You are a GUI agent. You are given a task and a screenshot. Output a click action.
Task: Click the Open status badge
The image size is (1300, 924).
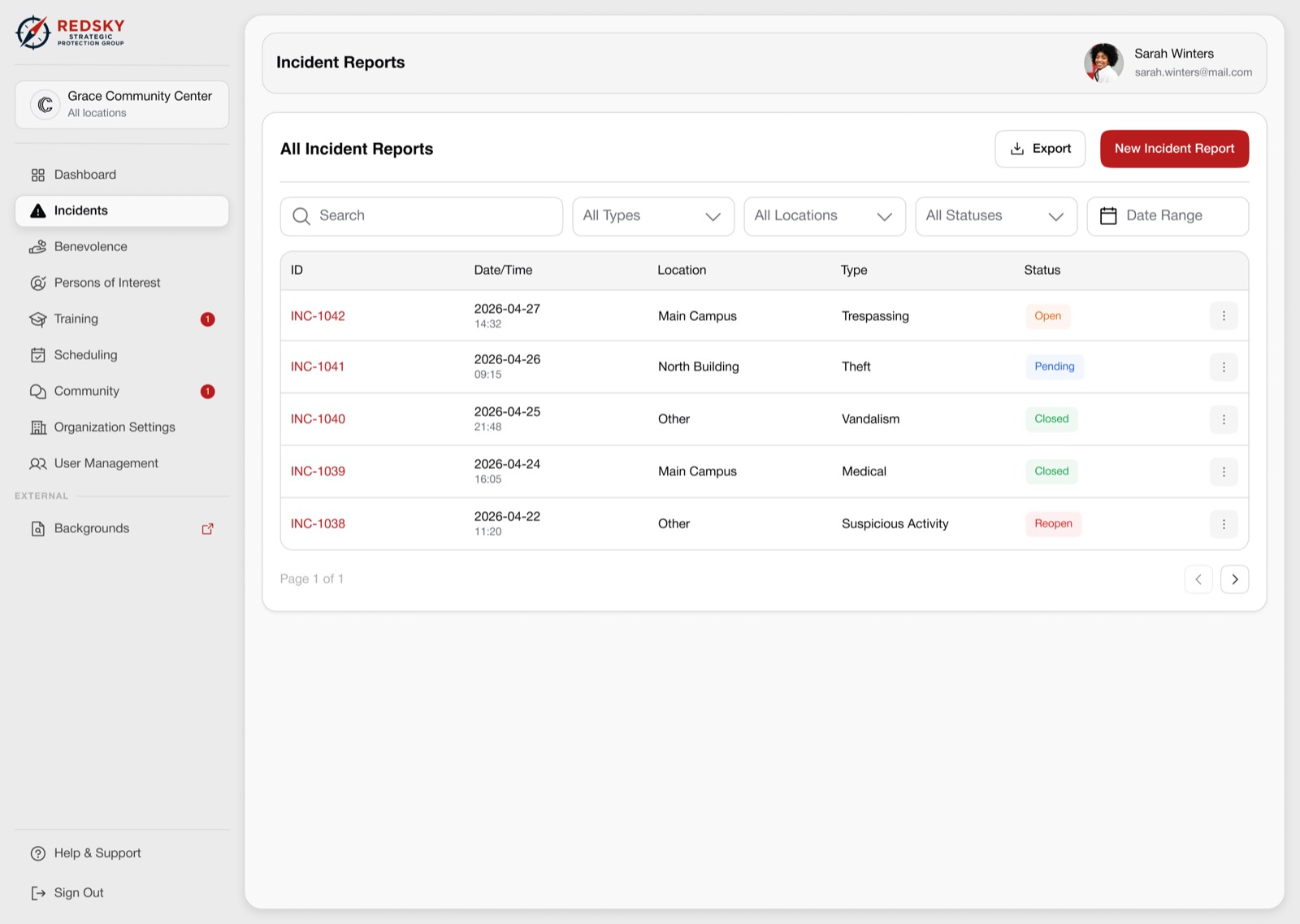coord(1047,316)
